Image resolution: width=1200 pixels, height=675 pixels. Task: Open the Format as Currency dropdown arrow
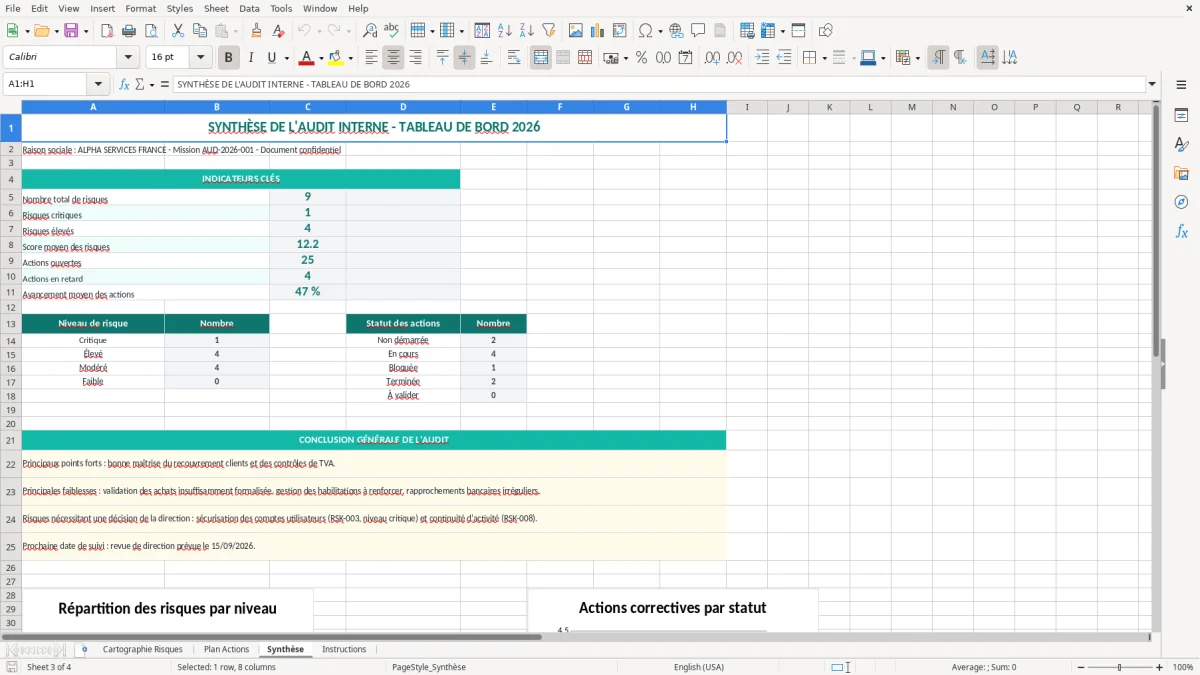click(625, 58)
